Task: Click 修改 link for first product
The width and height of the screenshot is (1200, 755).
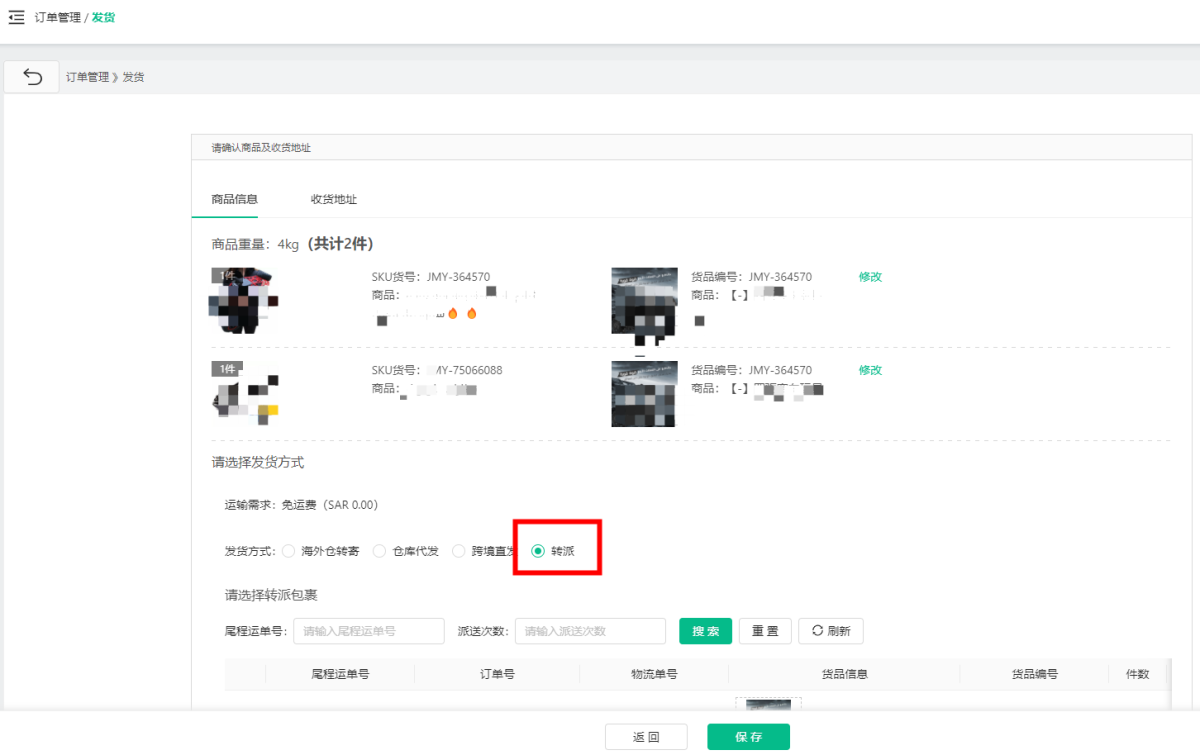Action: point(870,277)
